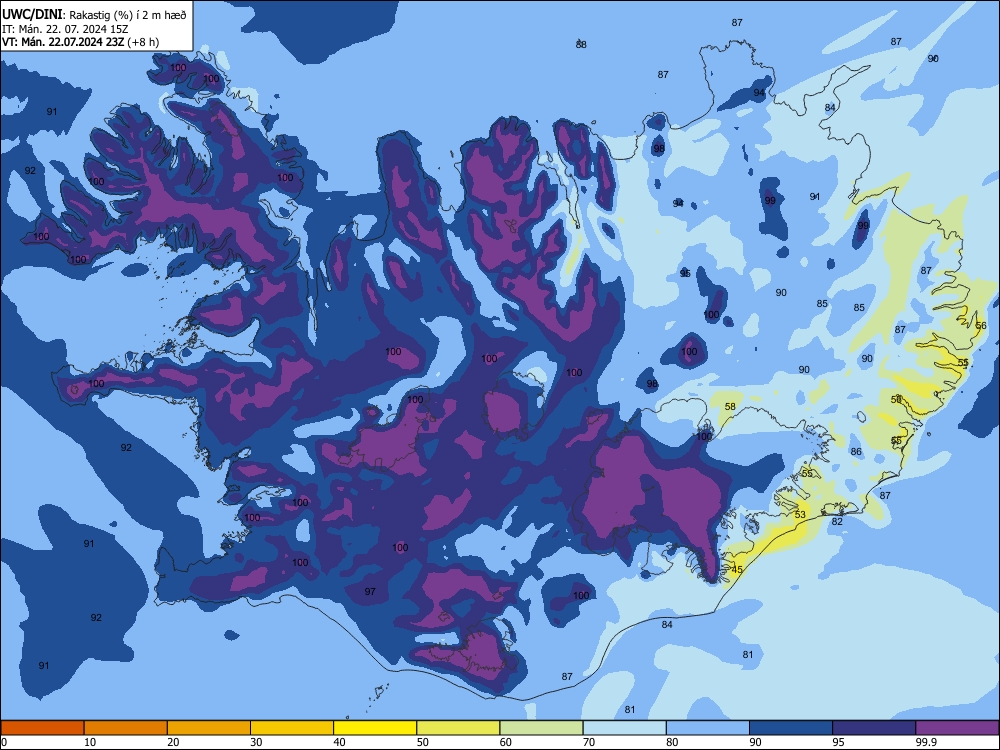This screenshot has height=750, width=1000.
Task: Click the indigo 95–99.9 legend swatch
Action: pos(874,728)
